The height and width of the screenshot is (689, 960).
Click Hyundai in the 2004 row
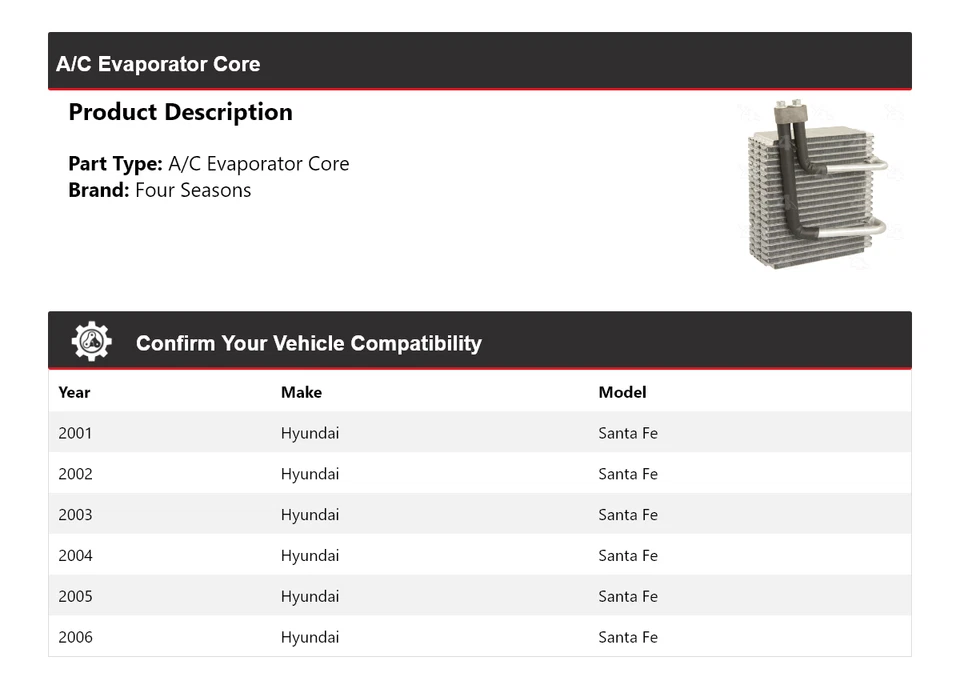click(x=310, y=556)
